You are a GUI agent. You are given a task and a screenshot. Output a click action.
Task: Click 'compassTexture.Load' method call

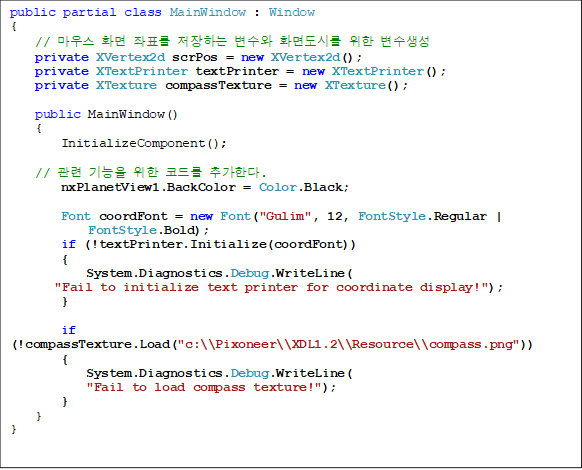point(98,345)
